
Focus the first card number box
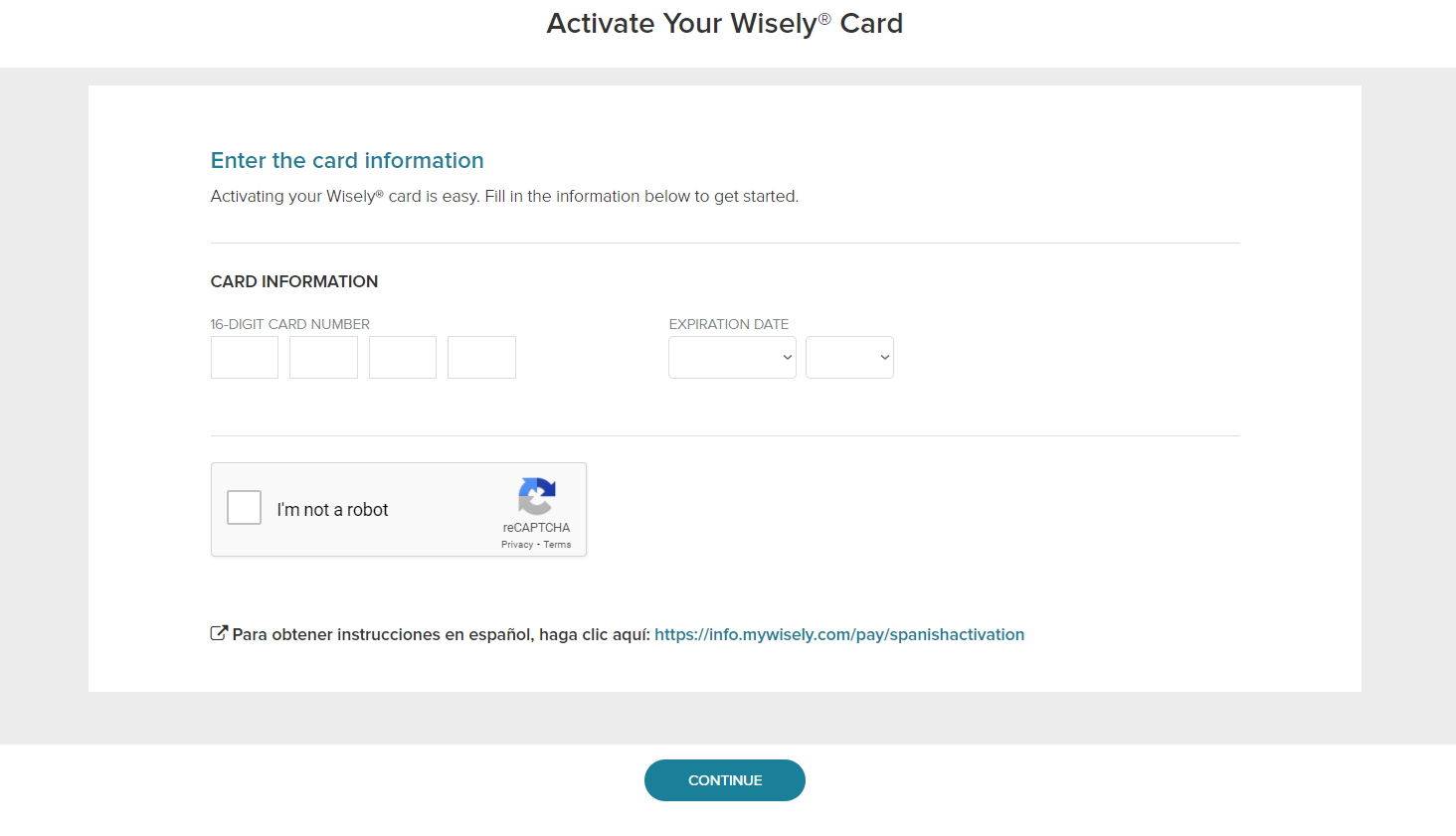245,357
